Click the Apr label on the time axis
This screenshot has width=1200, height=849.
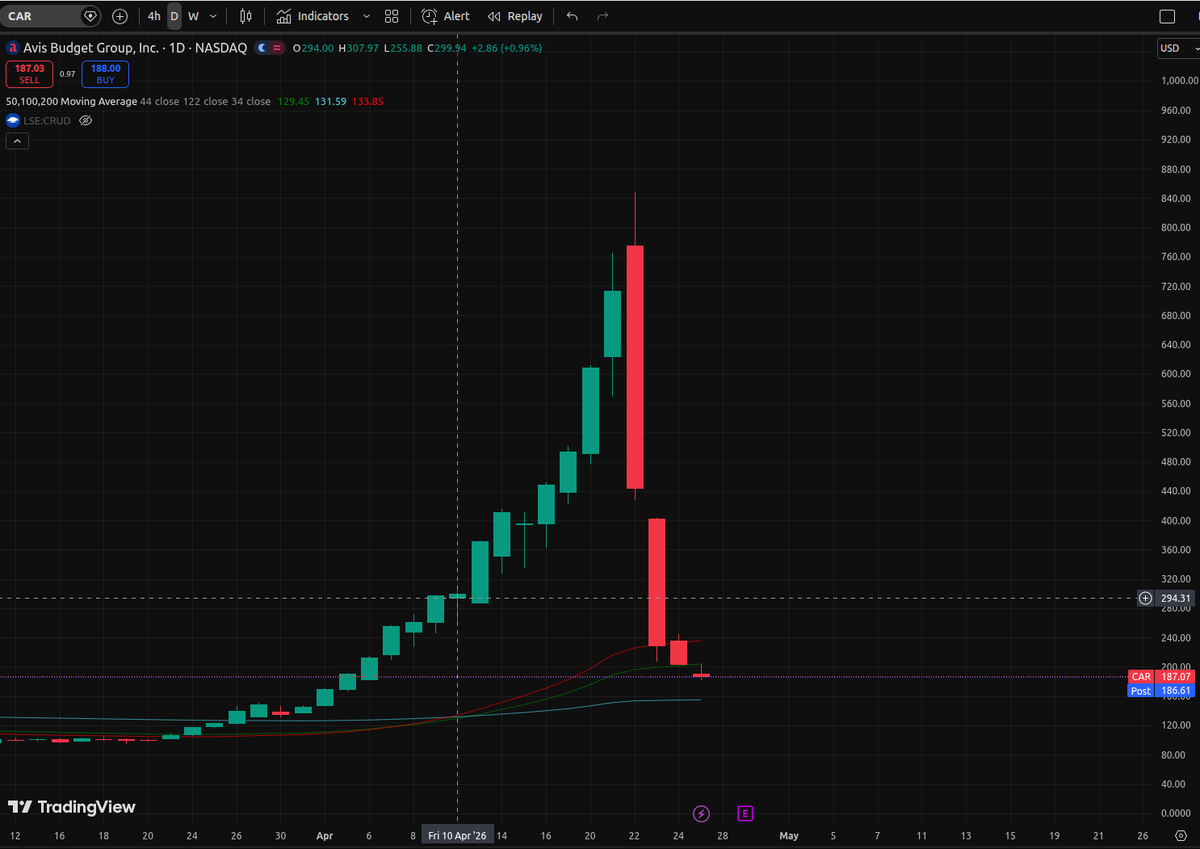[324, 835]
